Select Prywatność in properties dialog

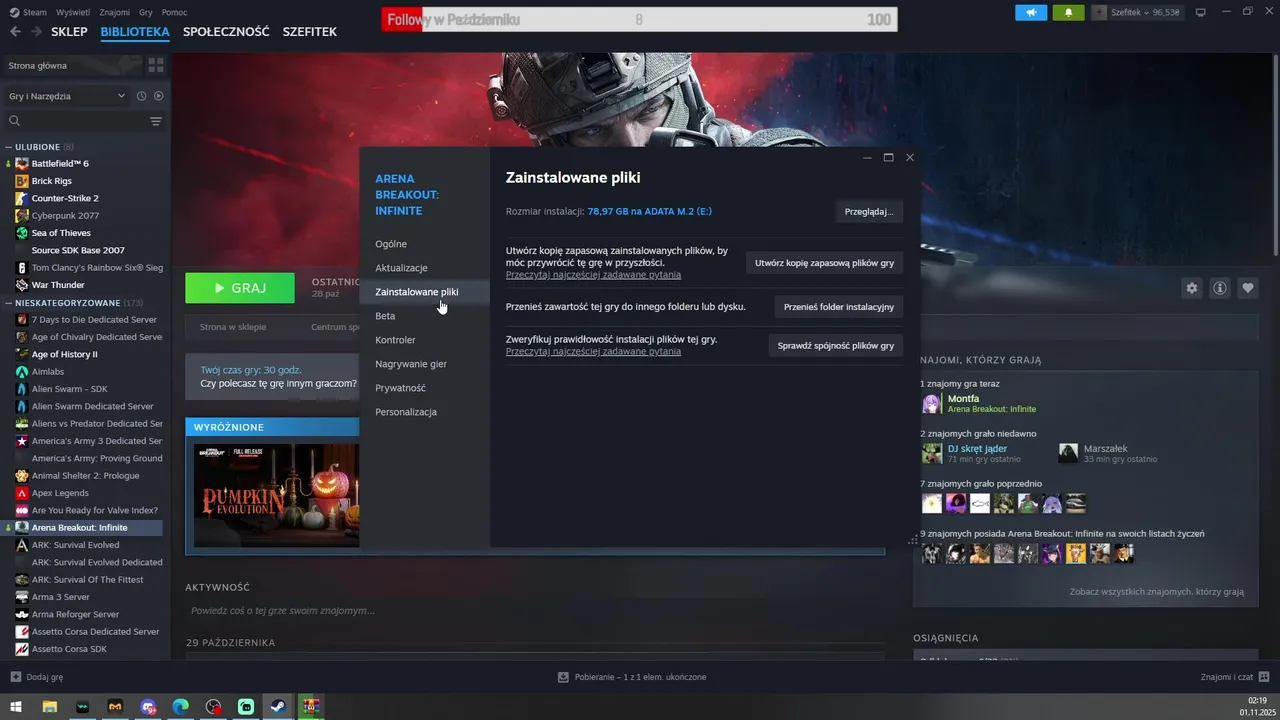click(400, 388)
